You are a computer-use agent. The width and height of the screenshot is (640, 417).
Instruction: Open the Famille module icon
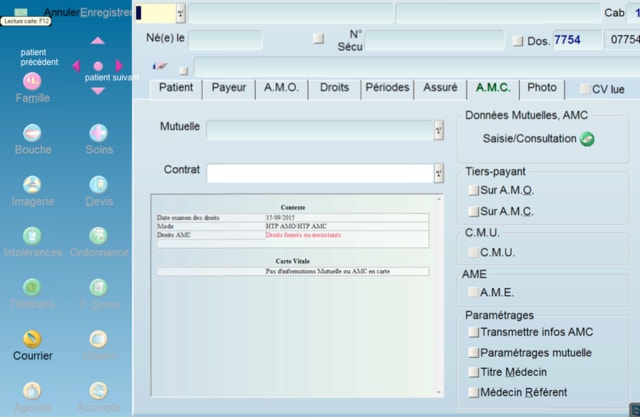click(32, 81)
